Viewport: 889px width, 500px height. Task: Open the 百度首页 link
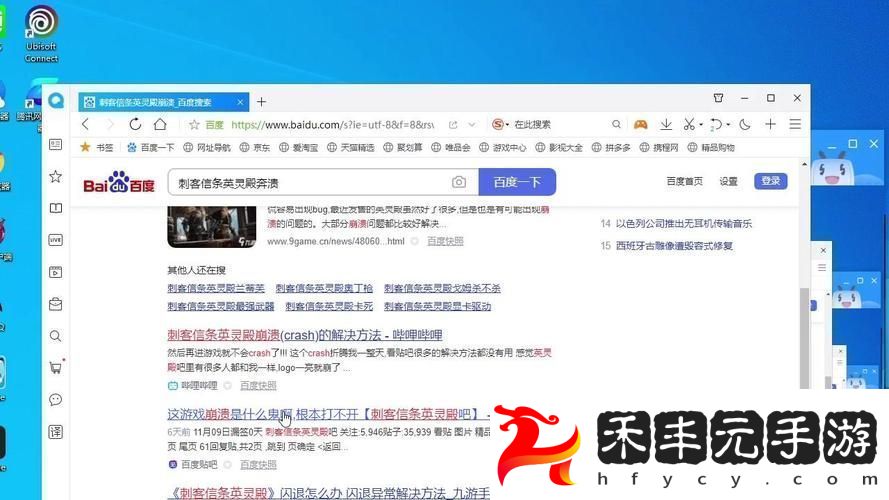(x=684, y=181)
